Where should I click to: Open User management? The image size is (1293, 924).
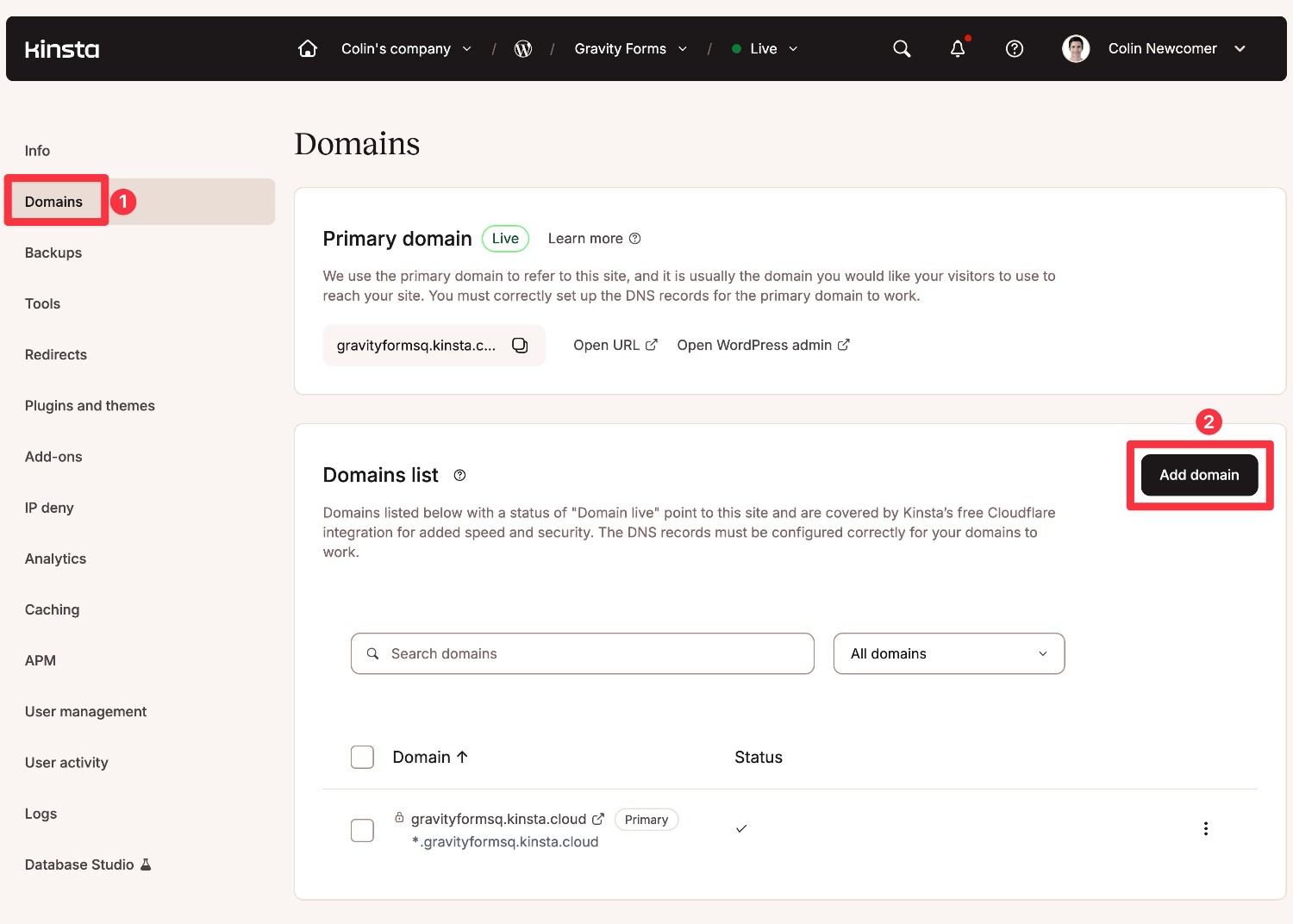click(85, 711)
